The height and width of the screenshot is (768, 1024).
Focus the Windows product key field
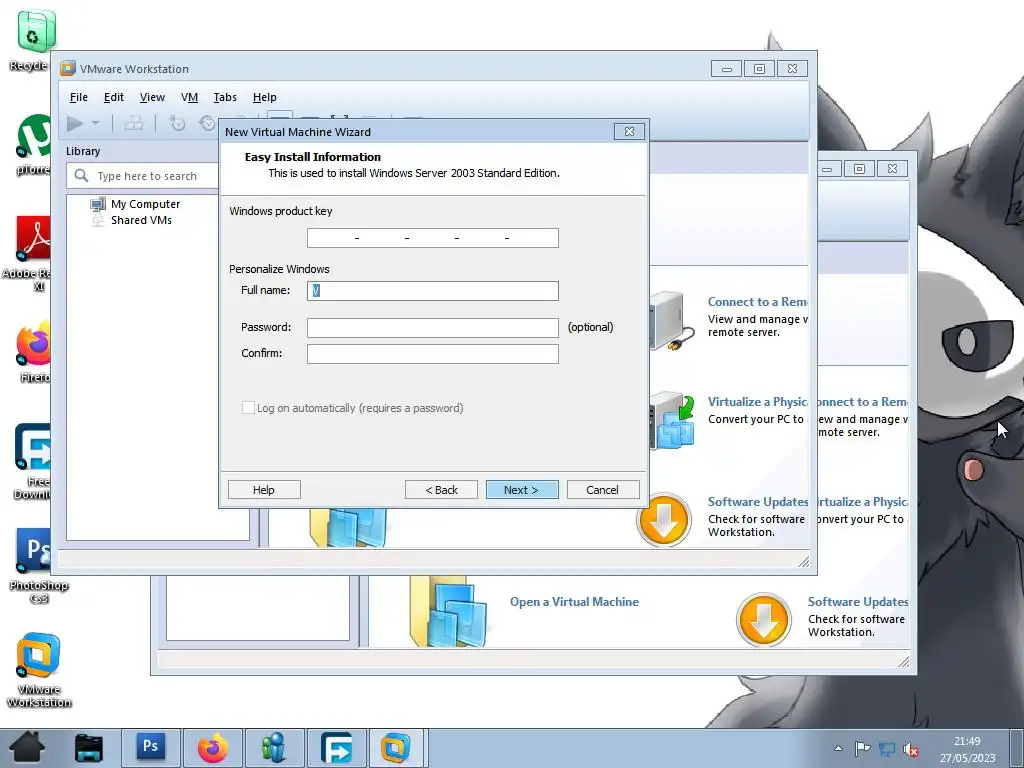(x=432, y=238)
